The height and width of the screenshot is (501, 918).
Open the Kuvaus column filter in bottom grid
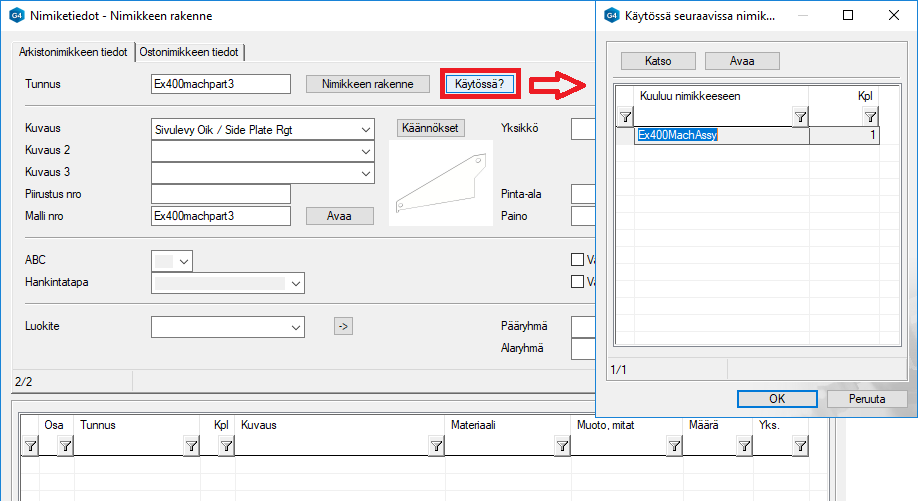(436, 447)
